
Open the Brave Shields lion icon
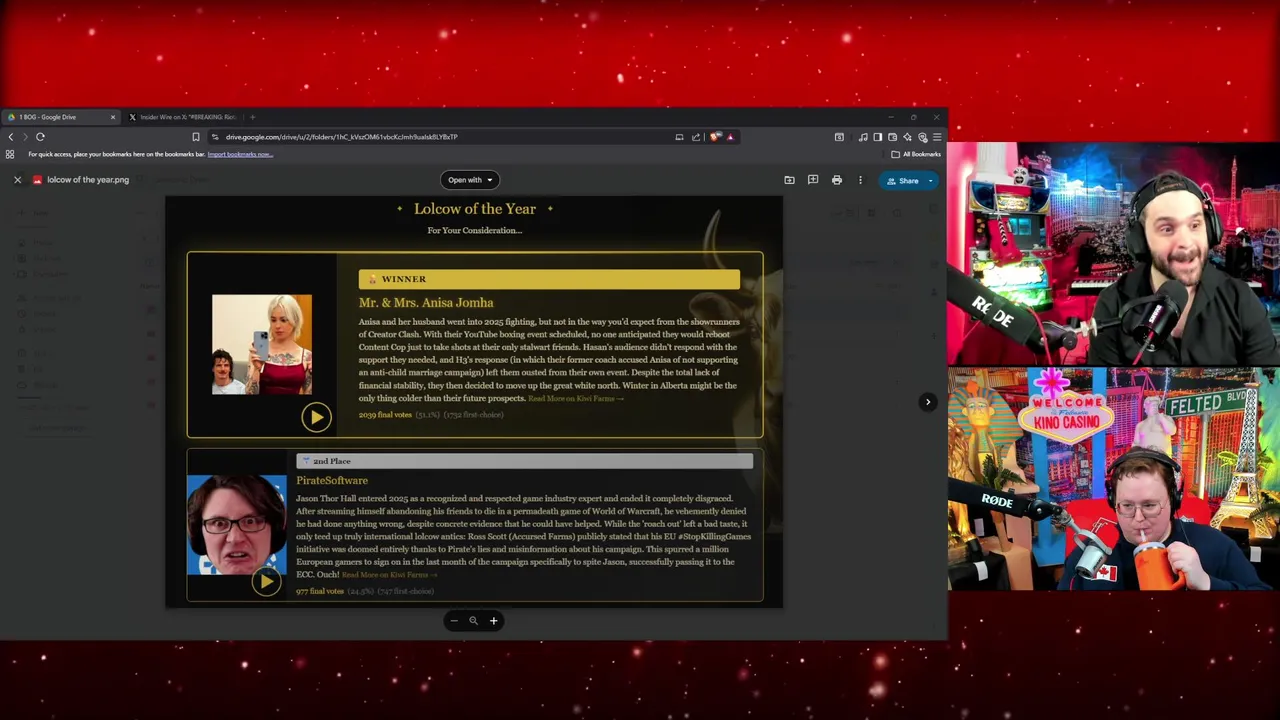(715, 137)
